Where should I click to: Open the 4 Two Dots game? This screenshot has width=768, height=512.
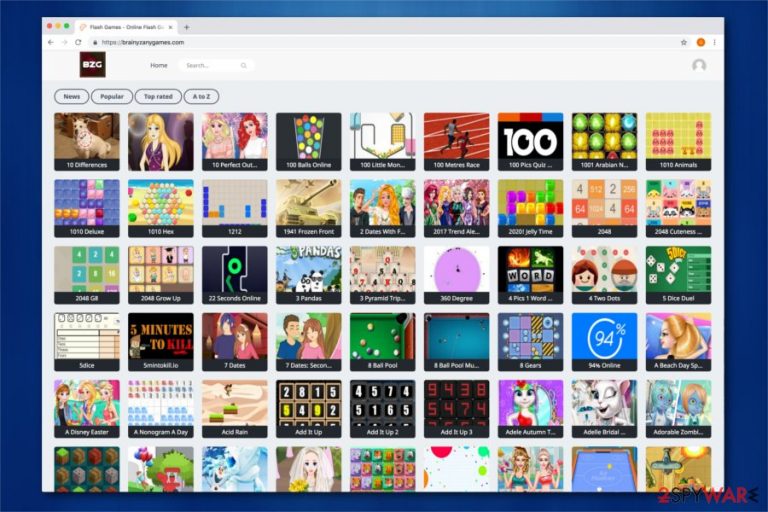click(x=604, y=275)
